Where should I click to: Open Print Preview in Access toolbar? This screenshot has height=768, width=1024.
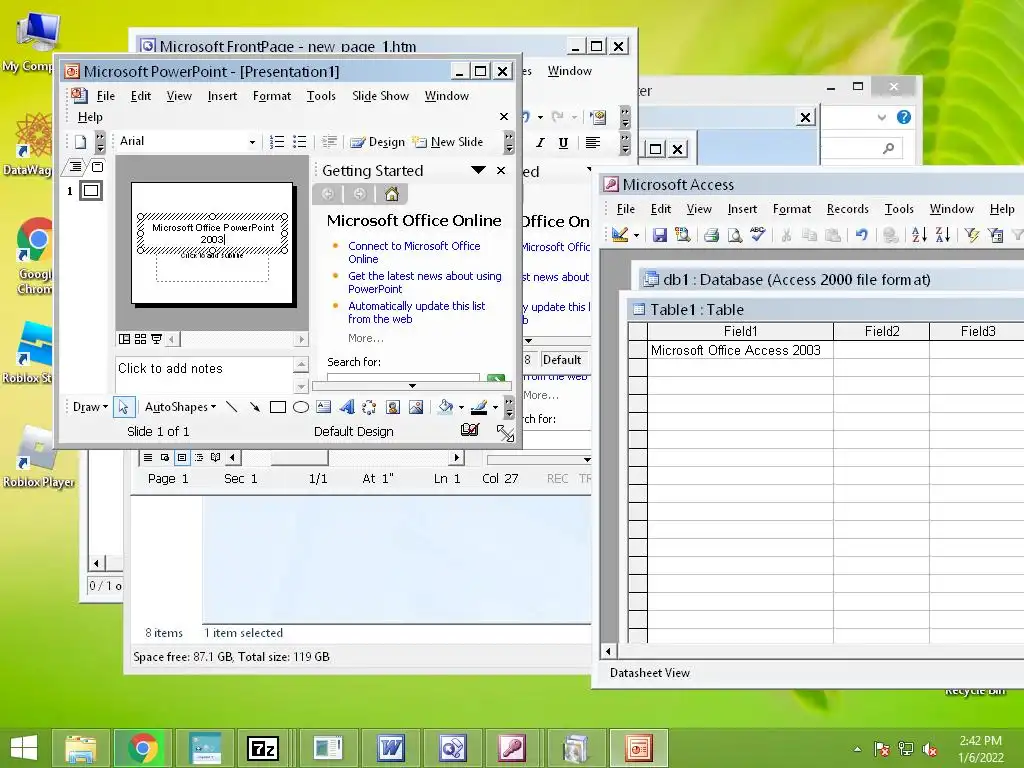[x=735, y=234]
